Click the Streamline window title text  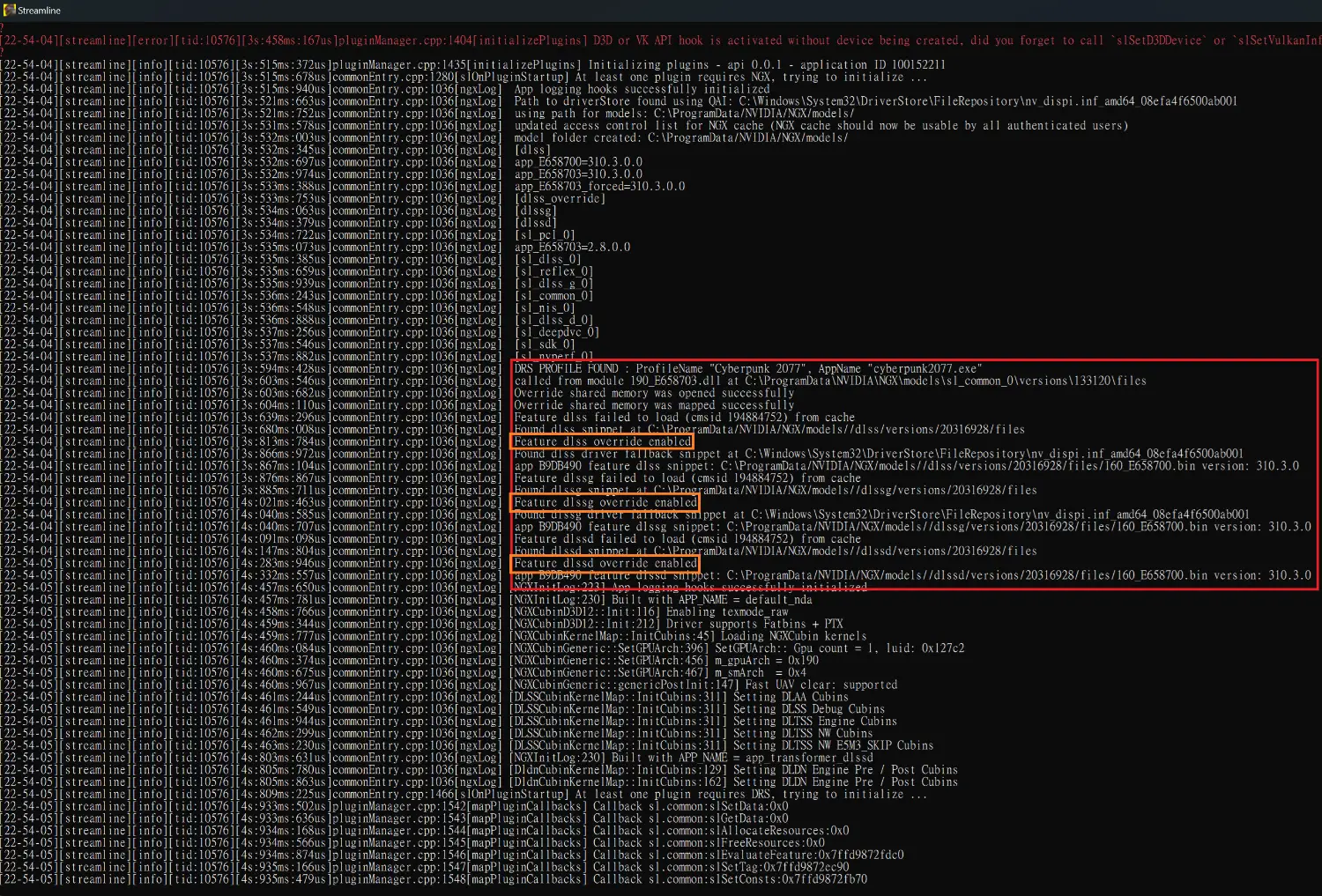pyautogui.click(x=40, y=11)
